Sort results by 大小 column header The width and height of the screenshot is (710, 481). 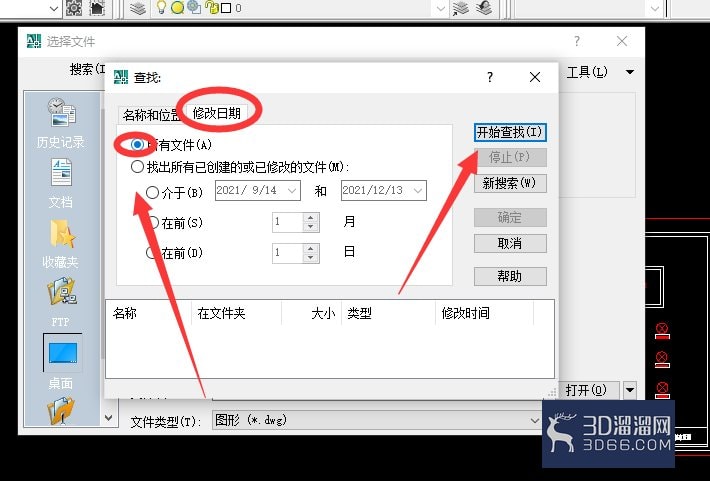pyautogui.click(x=312, y=313)
